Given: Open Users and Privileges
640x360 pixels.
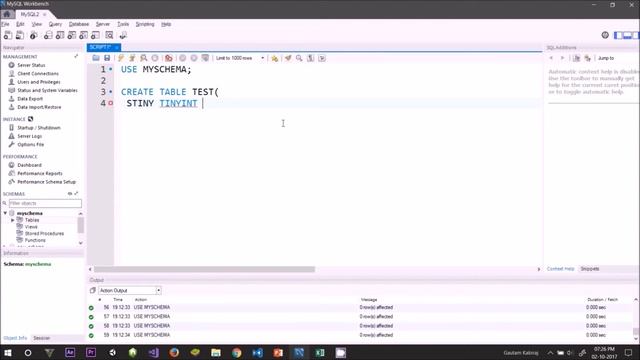Looking at the screenshot, I should tap(39, 82).
